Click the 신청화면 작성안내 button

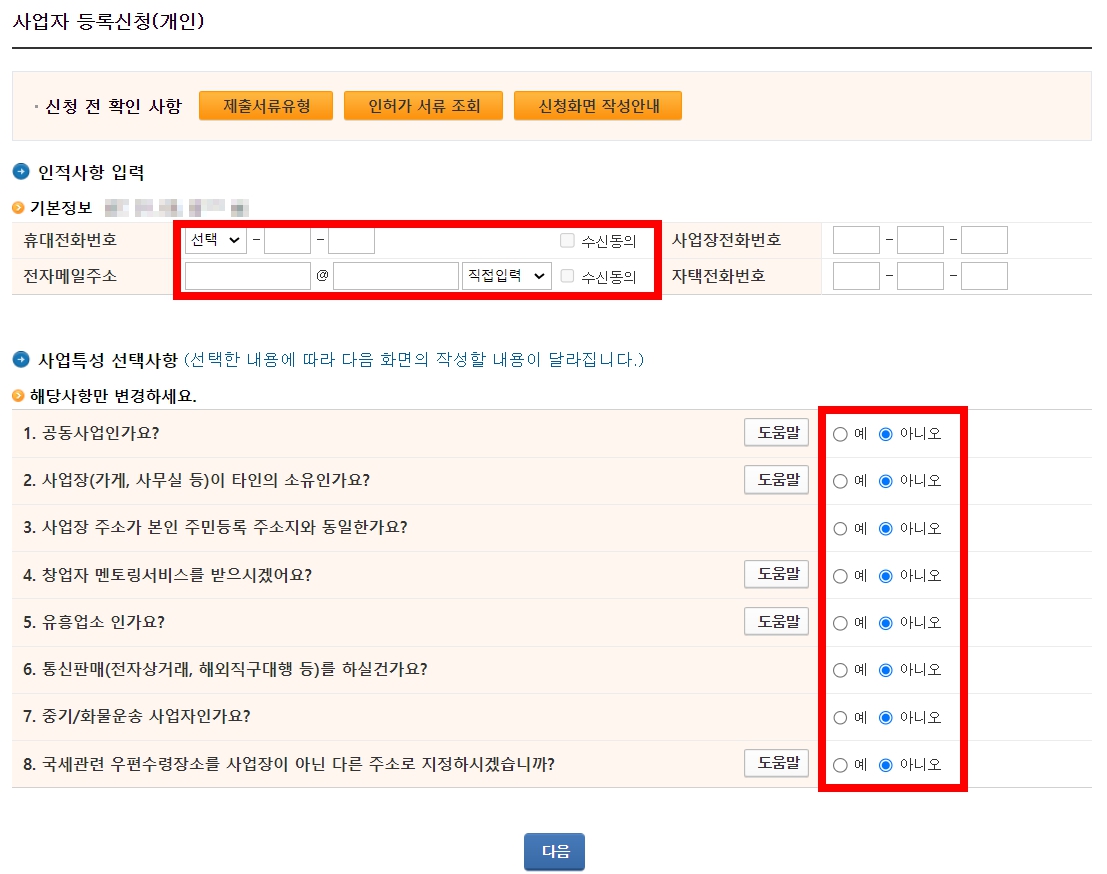pos(598,104)
